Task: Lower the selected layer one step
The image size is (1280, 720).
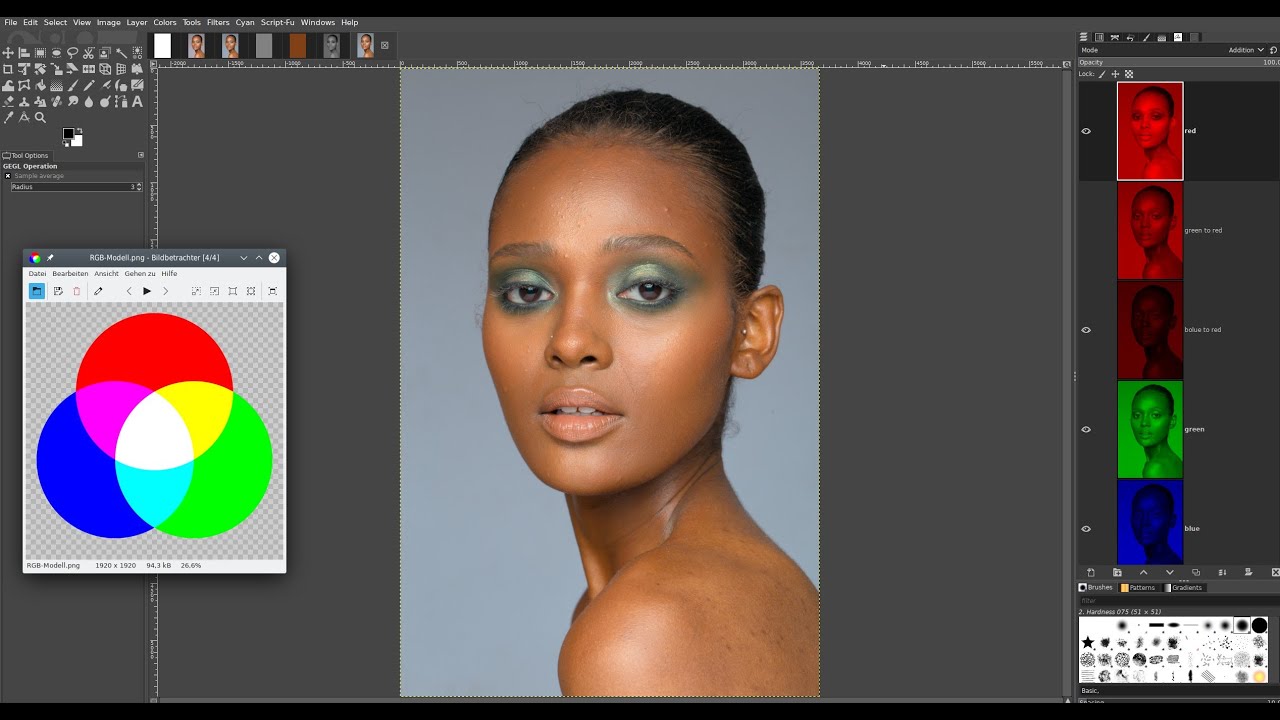Action: (x=1169, y=572)
